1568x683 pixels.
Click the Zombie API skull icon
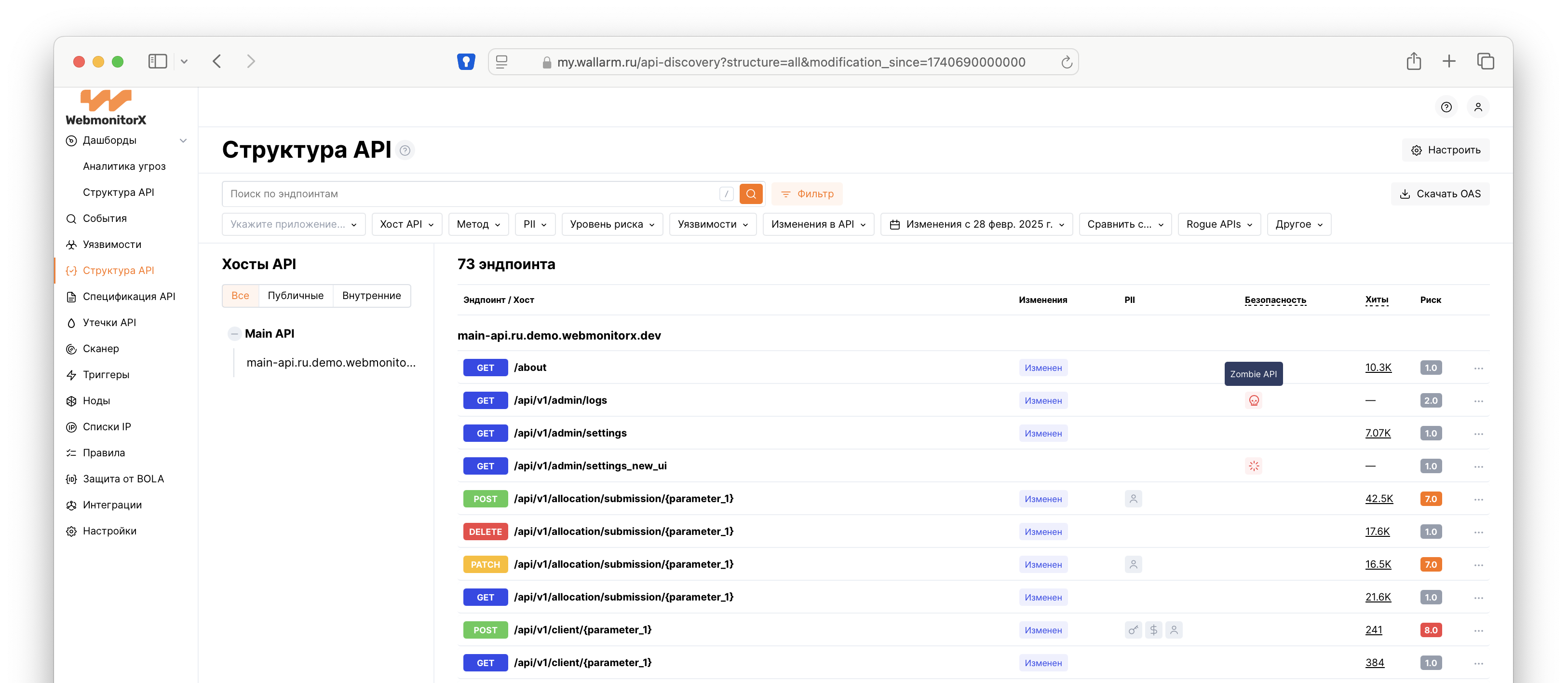coord(1253,400)
